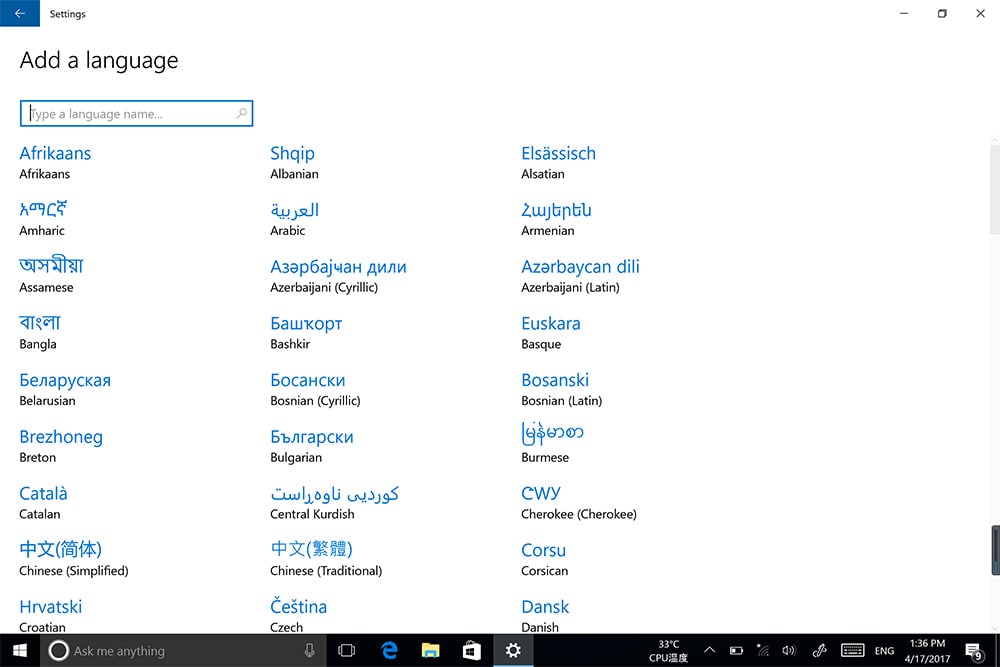Open the Action Center notifications icon

(x=974, y=651)
